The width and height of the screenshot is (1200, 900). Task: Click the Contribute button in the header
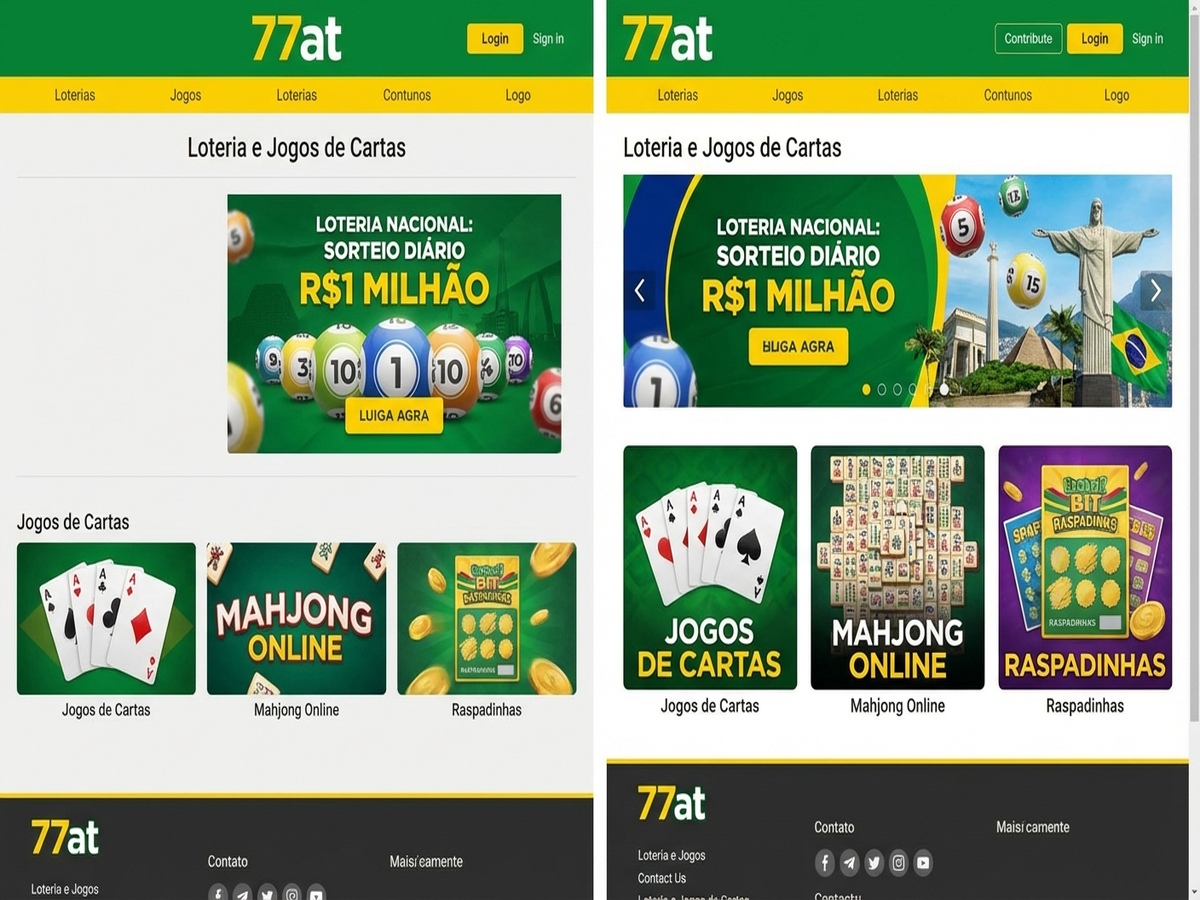tap(1028, 39)
